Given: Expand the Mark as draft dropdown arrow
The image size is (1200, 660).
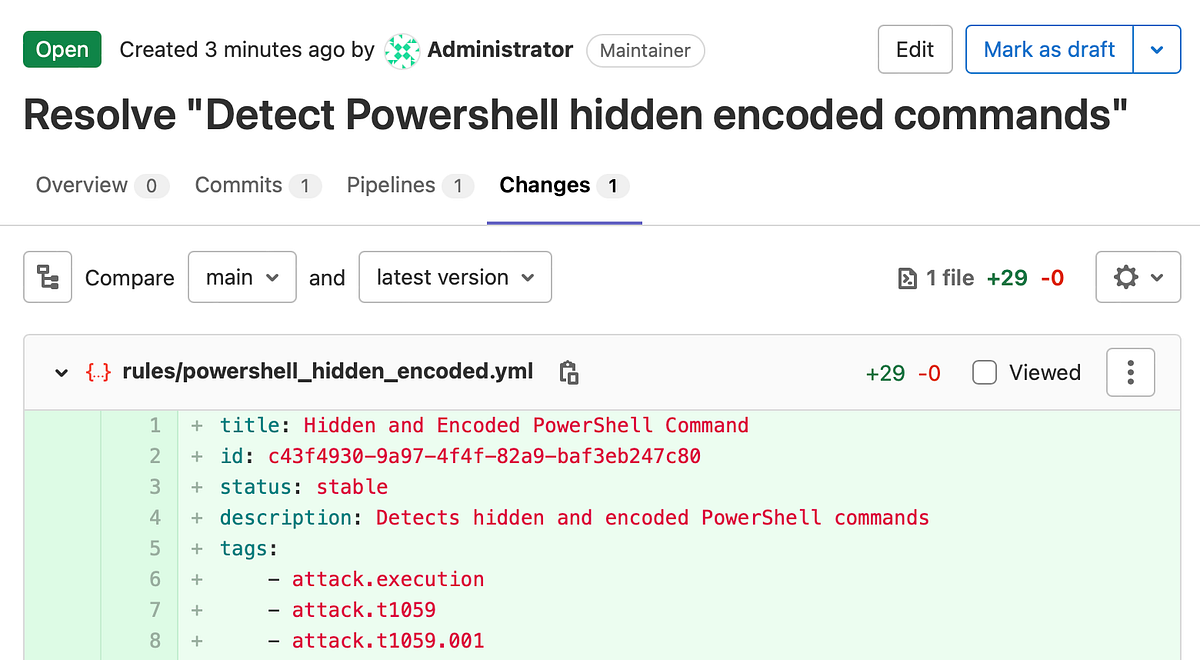Looking at the screenshot, I should click(x=1157, y=49).
